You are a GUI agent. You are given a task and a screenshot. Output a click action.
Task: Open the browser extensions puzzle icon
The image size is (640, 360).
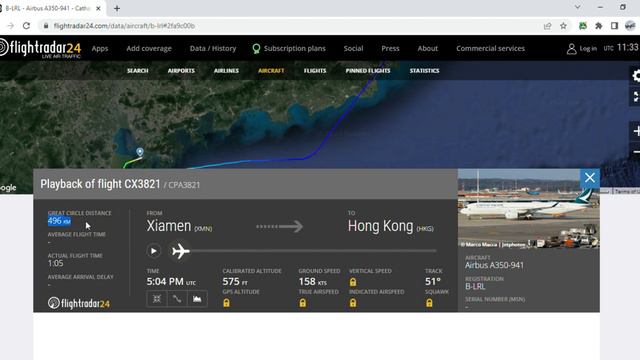(x=598, y=26)
